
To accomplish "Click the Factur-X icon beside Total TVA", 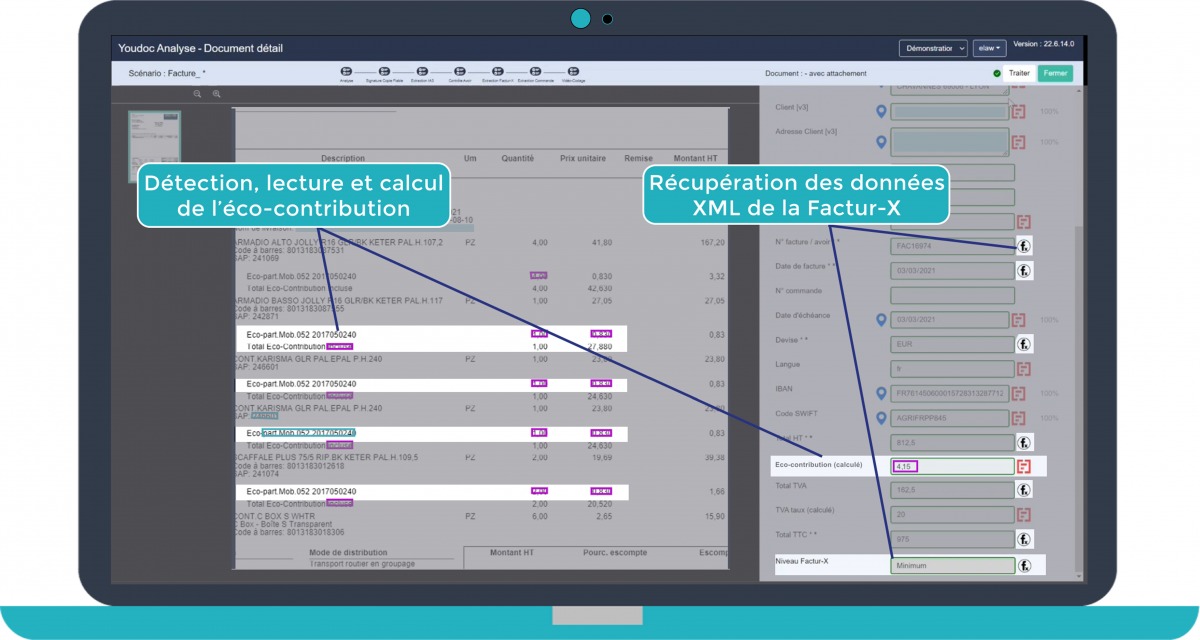I will [x=1024, y=490].
